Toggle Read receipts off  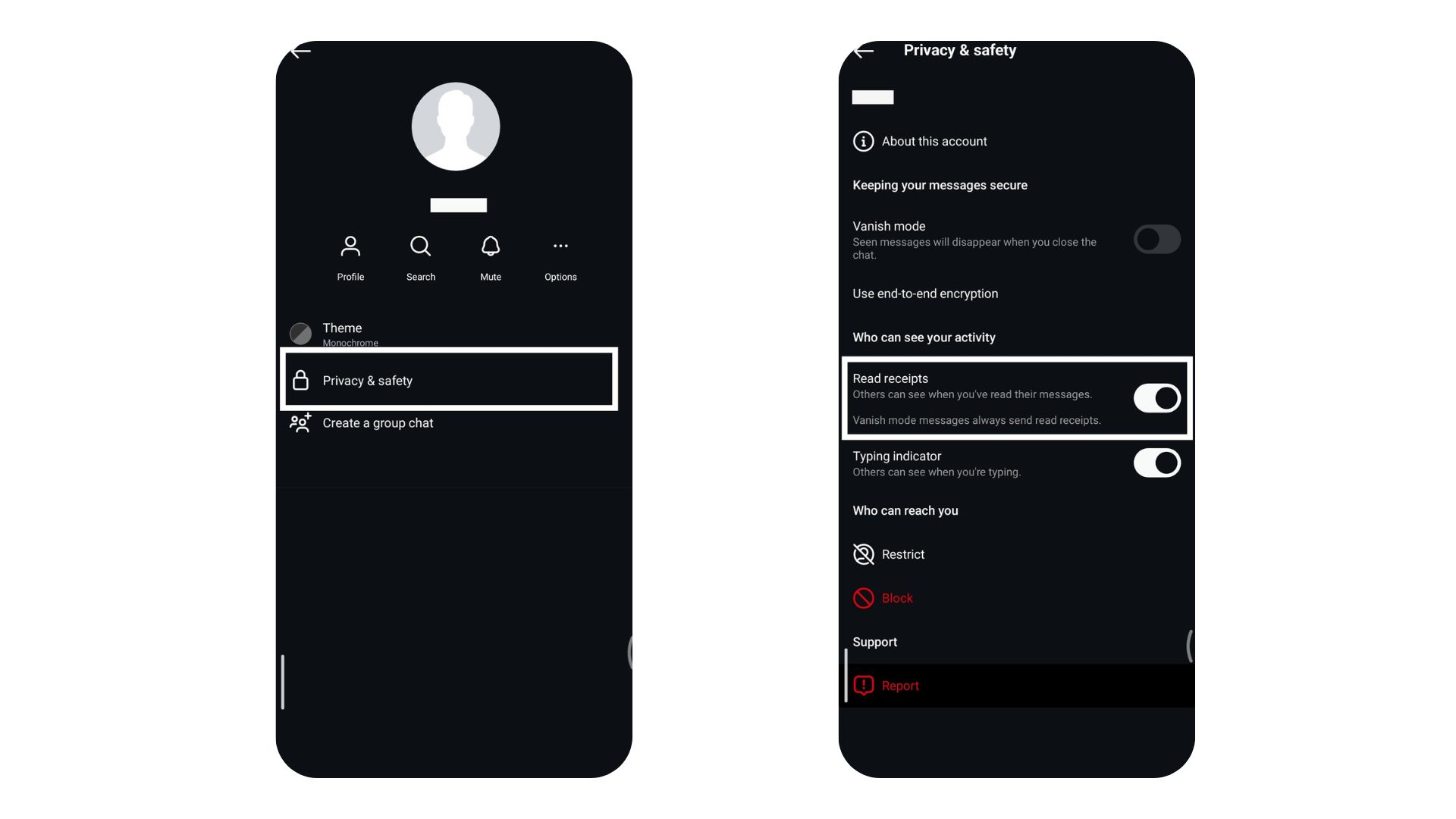(x=1156, y=397)
